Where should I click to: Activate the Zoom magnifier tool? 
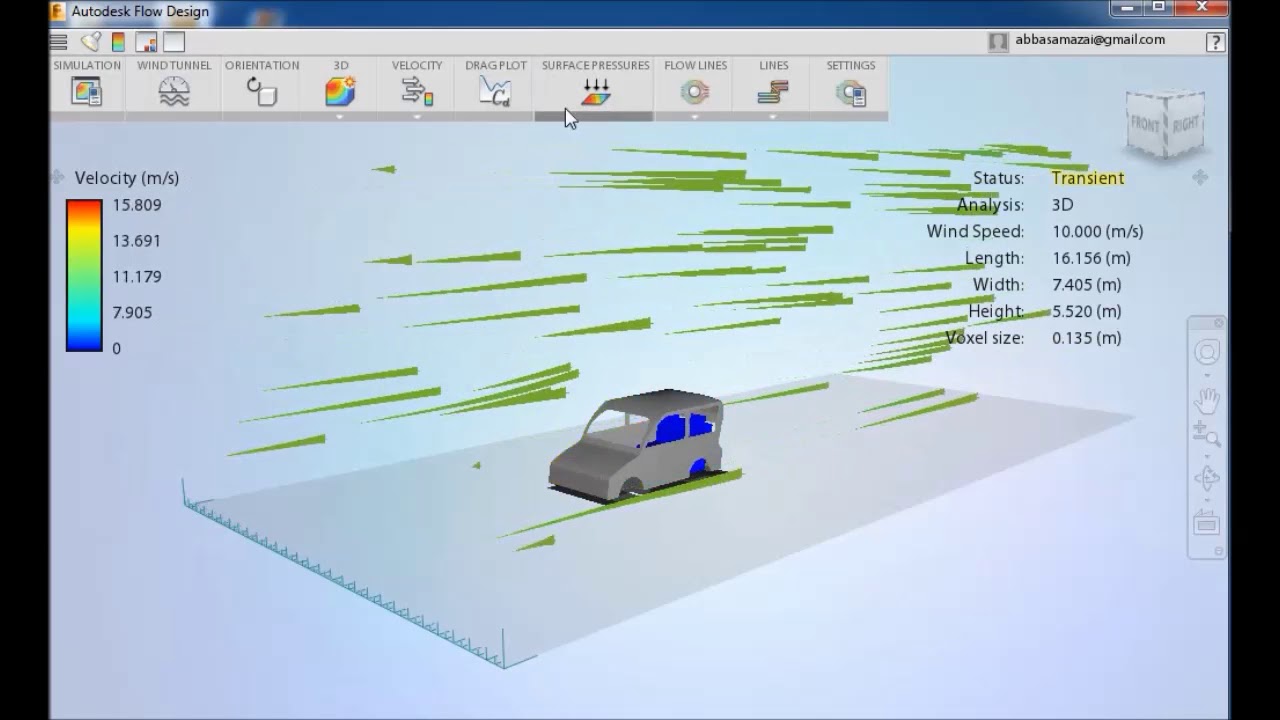pyautogui.click(x=1206, y=434)
